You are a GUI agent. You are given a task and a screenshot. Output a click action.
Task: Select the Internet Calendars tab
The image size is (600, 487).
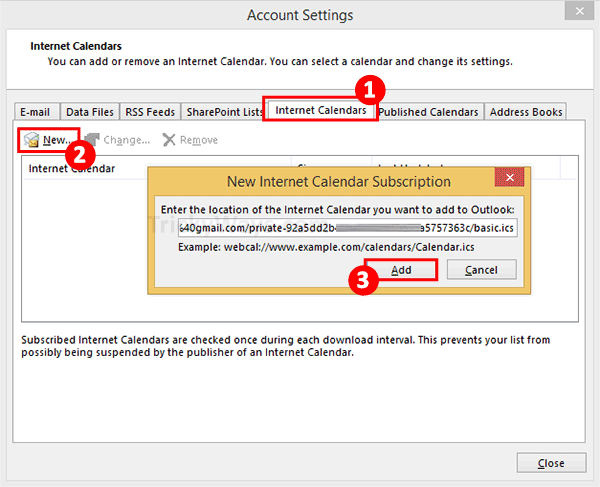tap(320, 110)
